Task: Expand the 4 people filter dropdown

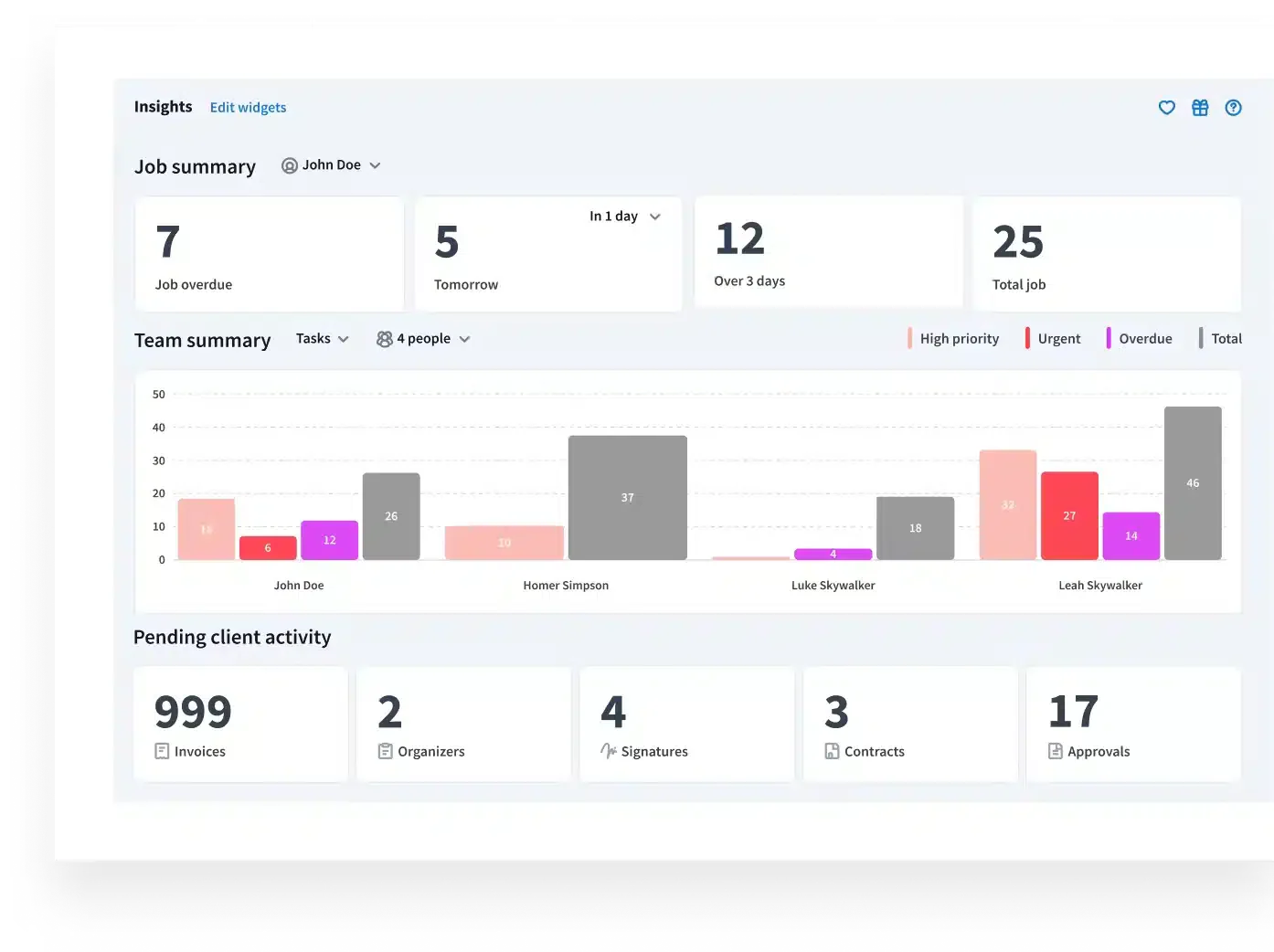Action: pos(423,339)
